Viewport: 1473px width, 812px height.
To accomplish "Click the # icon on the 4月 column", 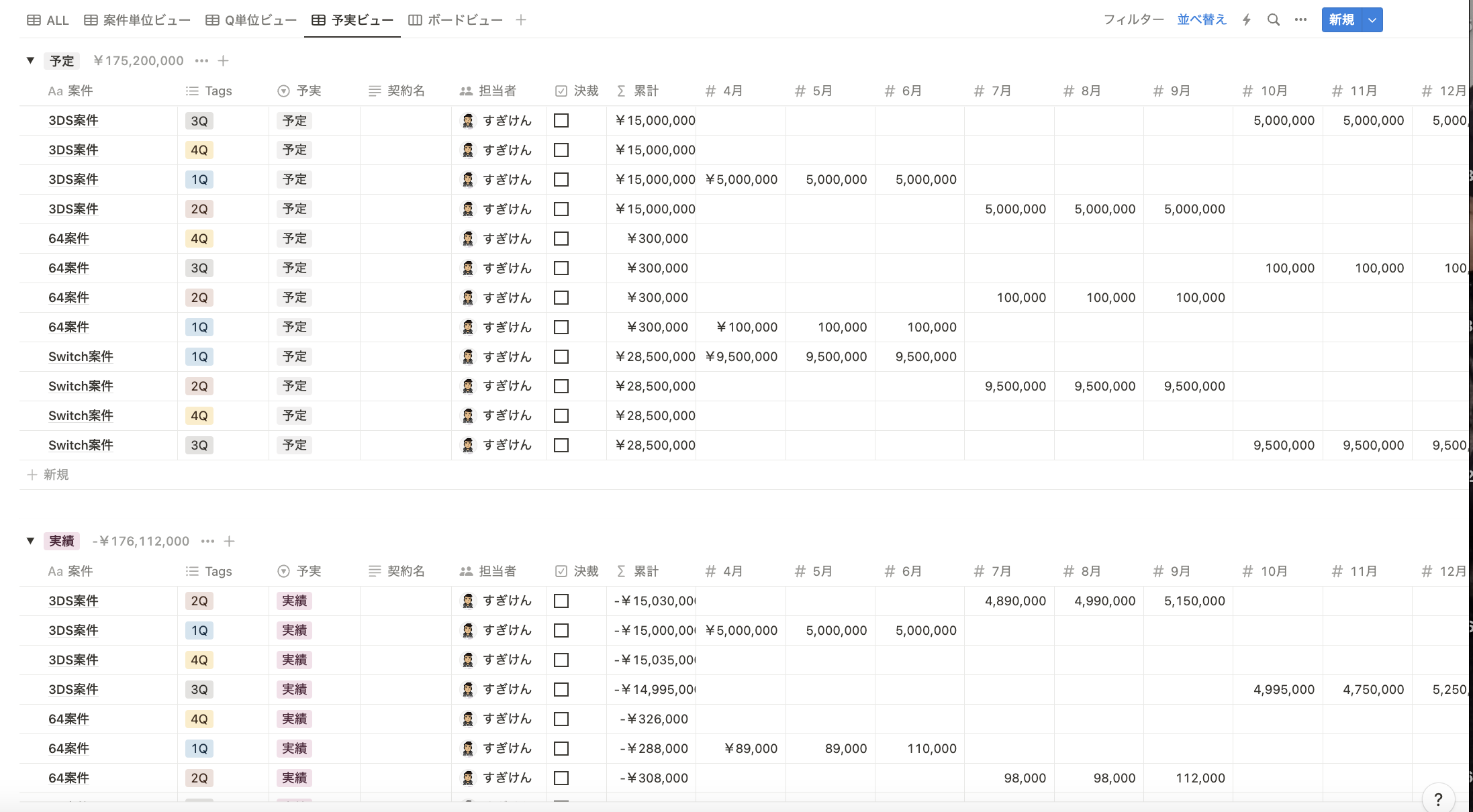I will click(711, 91).
